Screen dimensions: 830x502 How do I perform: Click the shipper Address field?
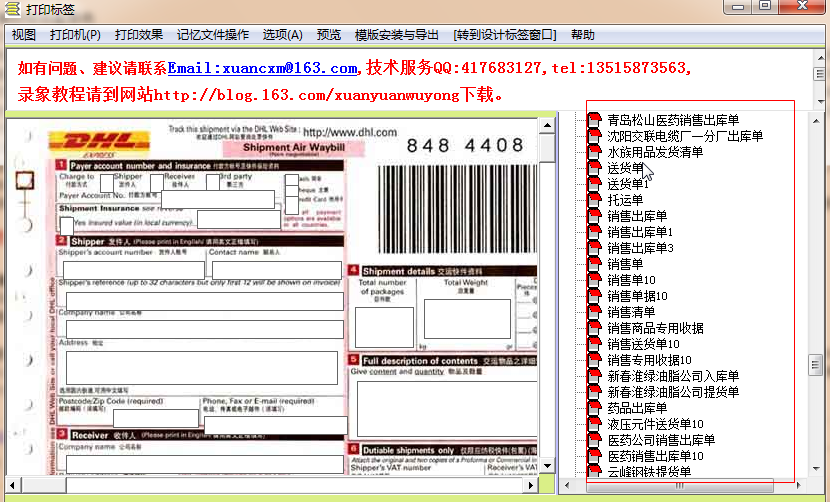pyautogui.click(x=202, y=367)
